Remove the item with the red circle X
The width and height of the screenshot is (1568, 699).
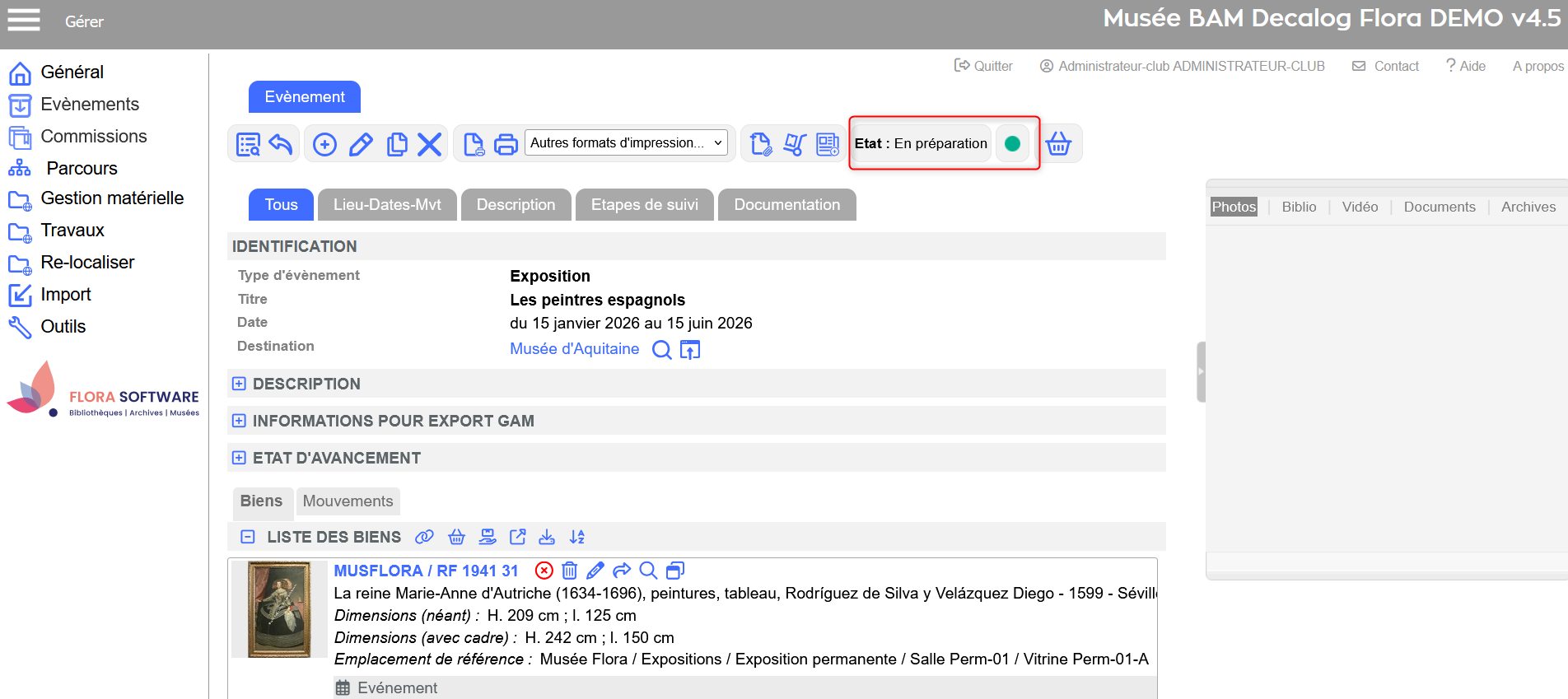[x=544, y=571]
